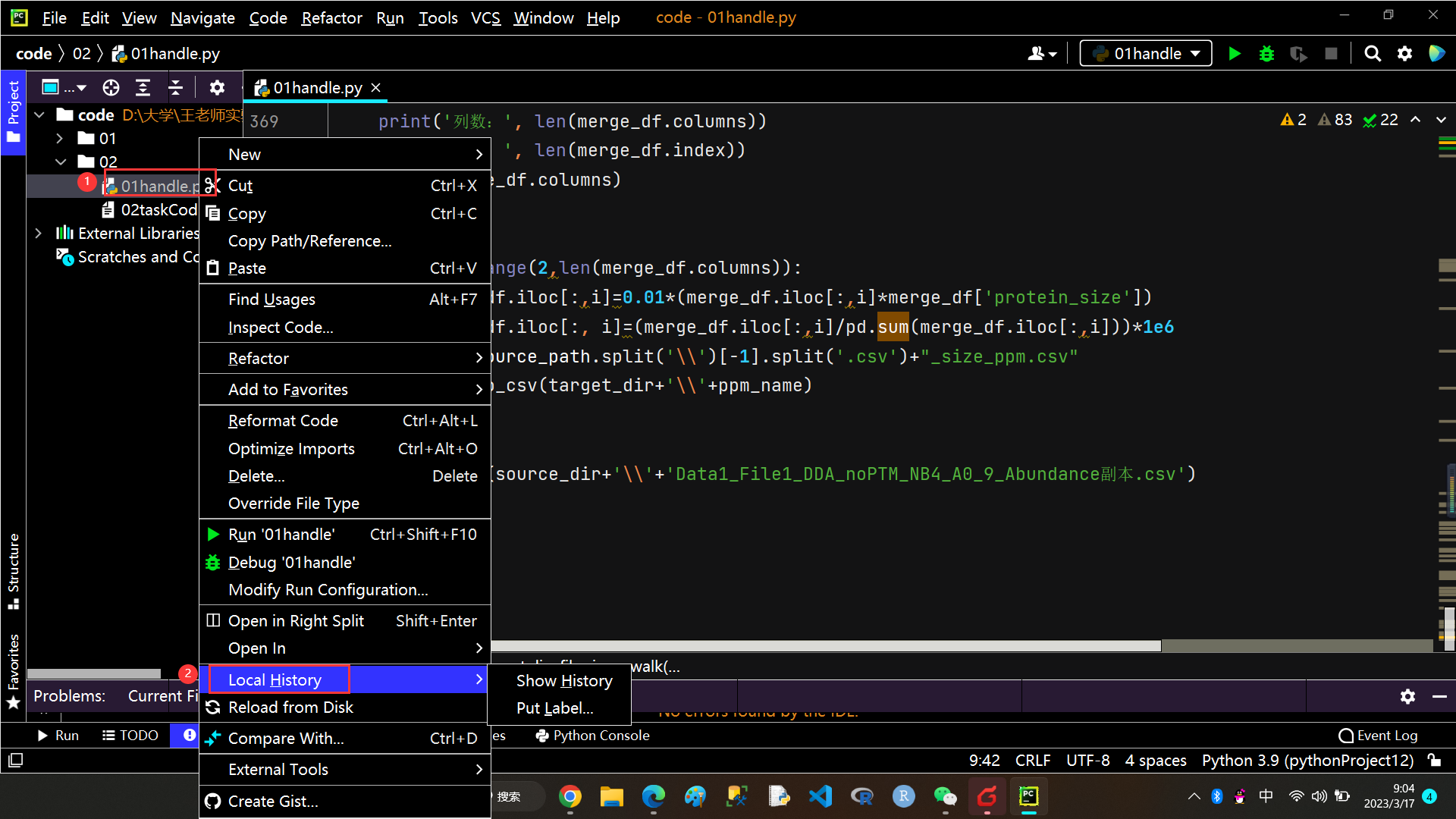Toggle the Structure side panel
This screenshot has height=819, width=1456.
[13, 571]
